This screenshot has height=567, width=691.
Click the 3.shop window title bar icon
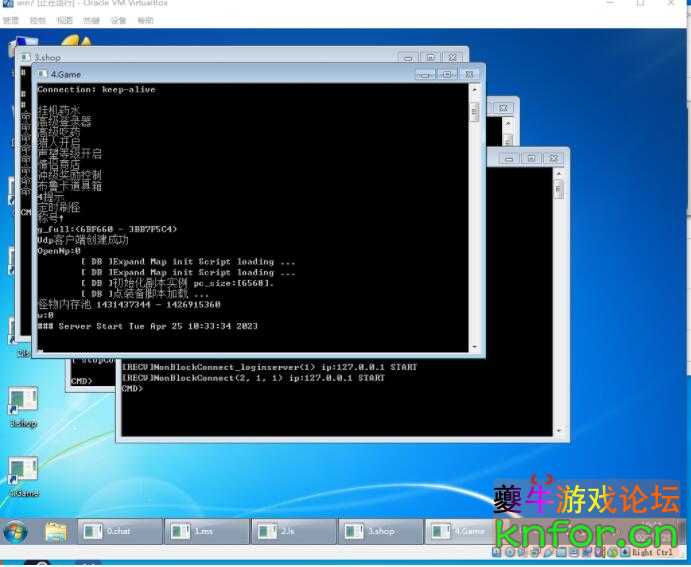26,57
